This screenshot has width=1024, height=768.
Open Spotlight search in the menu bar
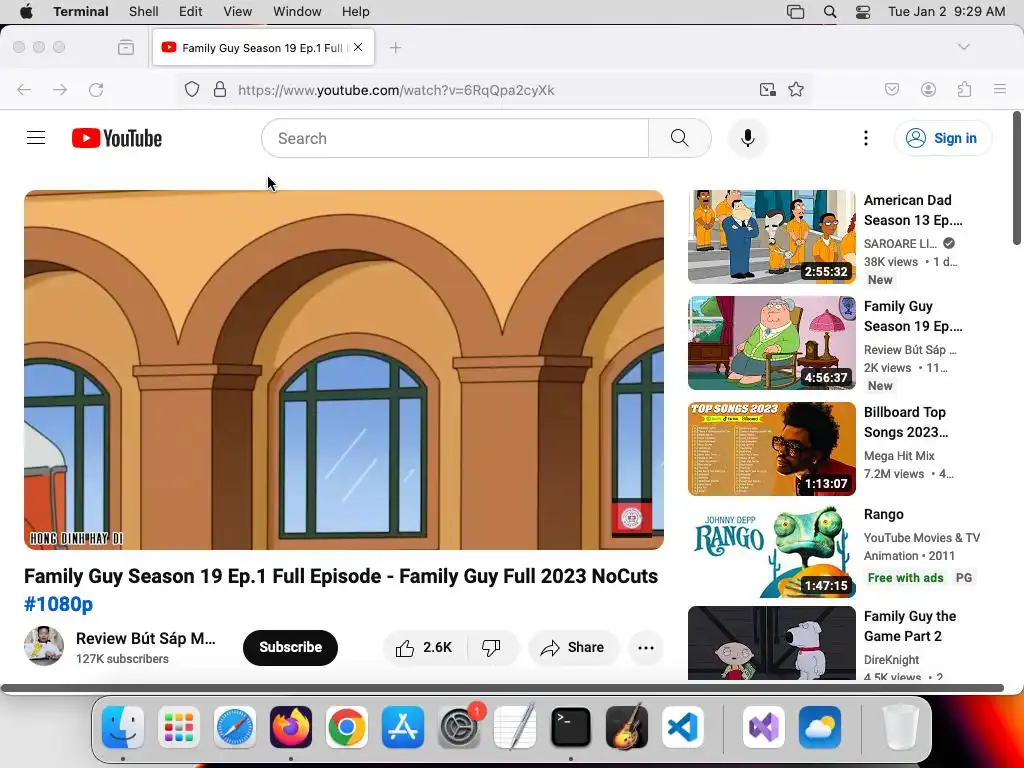point(830,12)
